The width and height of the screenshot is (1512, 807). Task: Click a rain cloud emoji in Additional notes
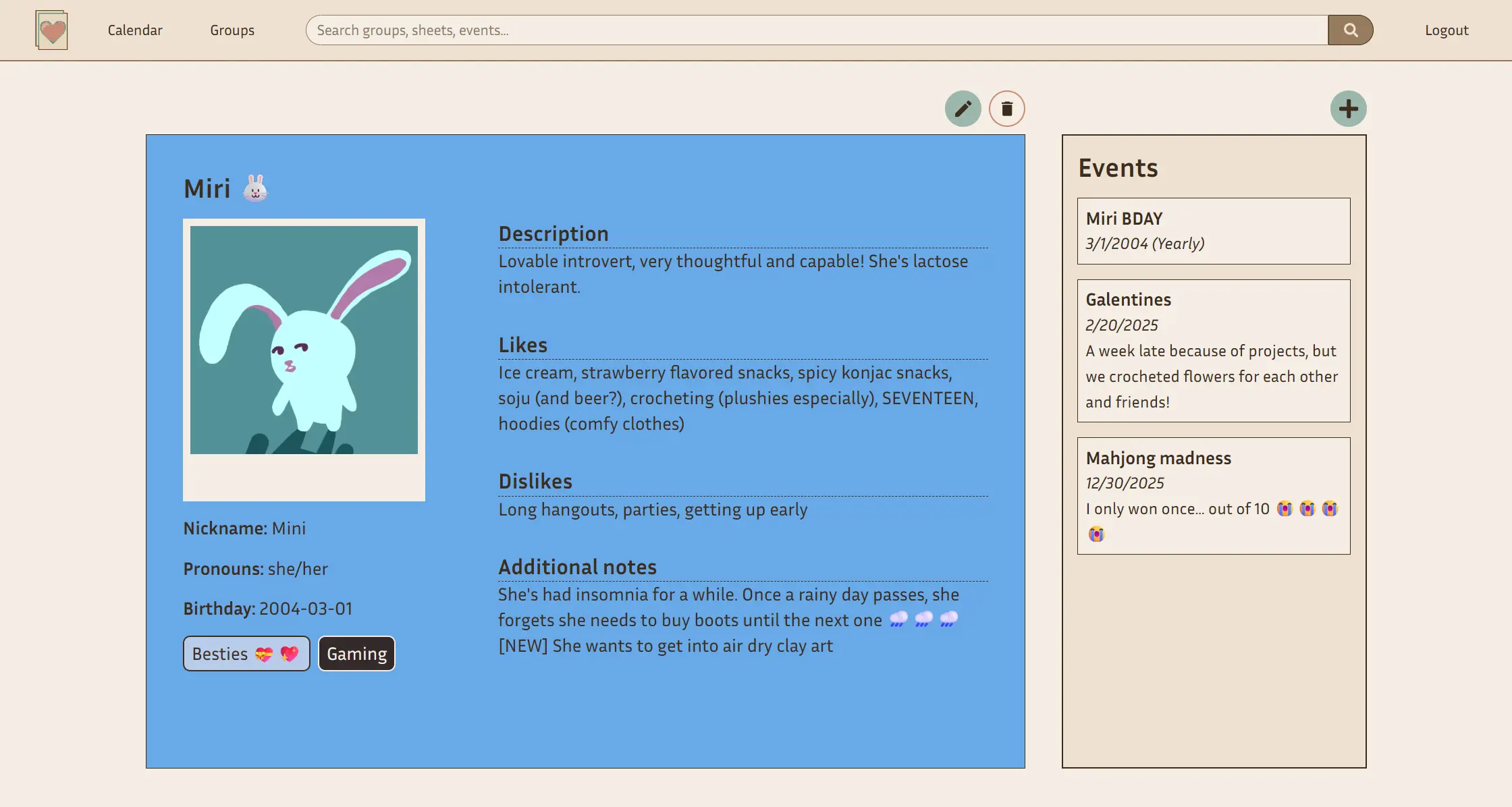click(898, 619)
